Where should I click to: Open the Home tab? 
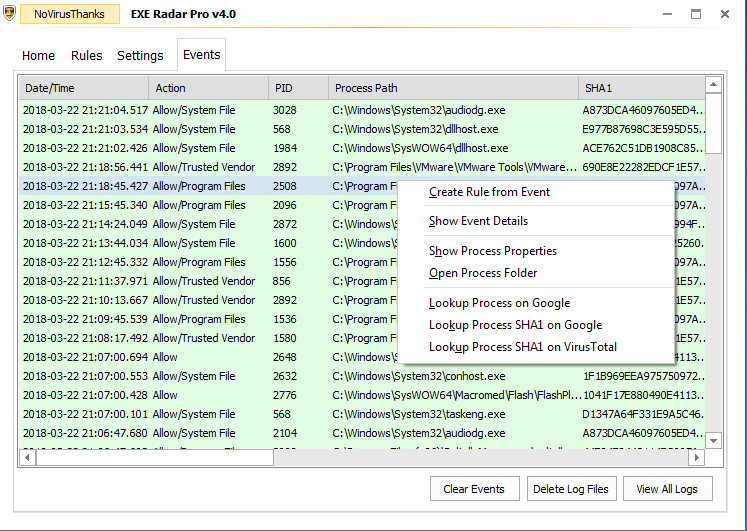(38, 56)
